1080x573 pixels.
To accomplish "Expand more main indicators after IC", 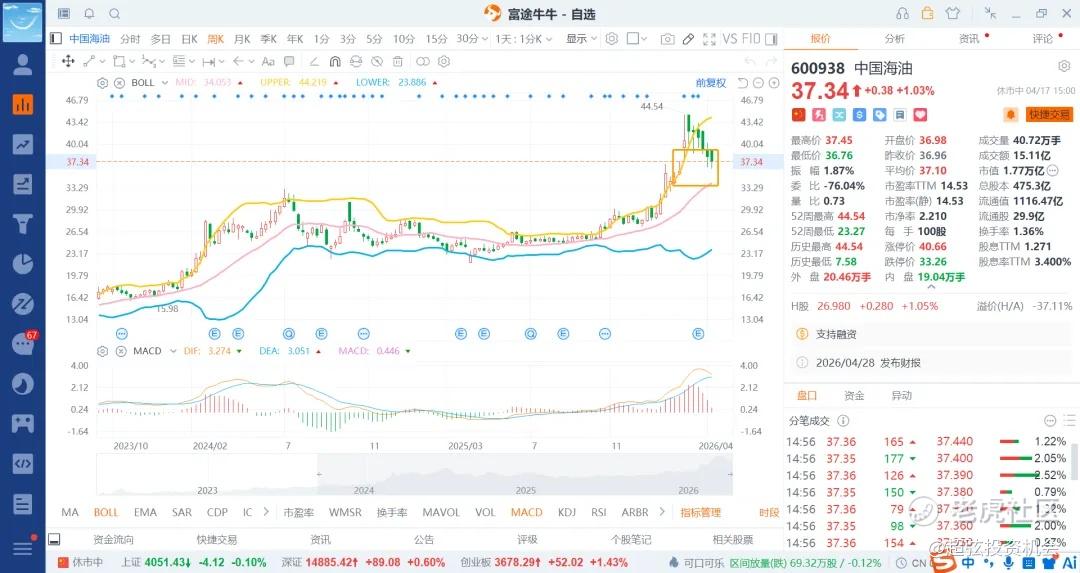I will (x=266, y=512).
